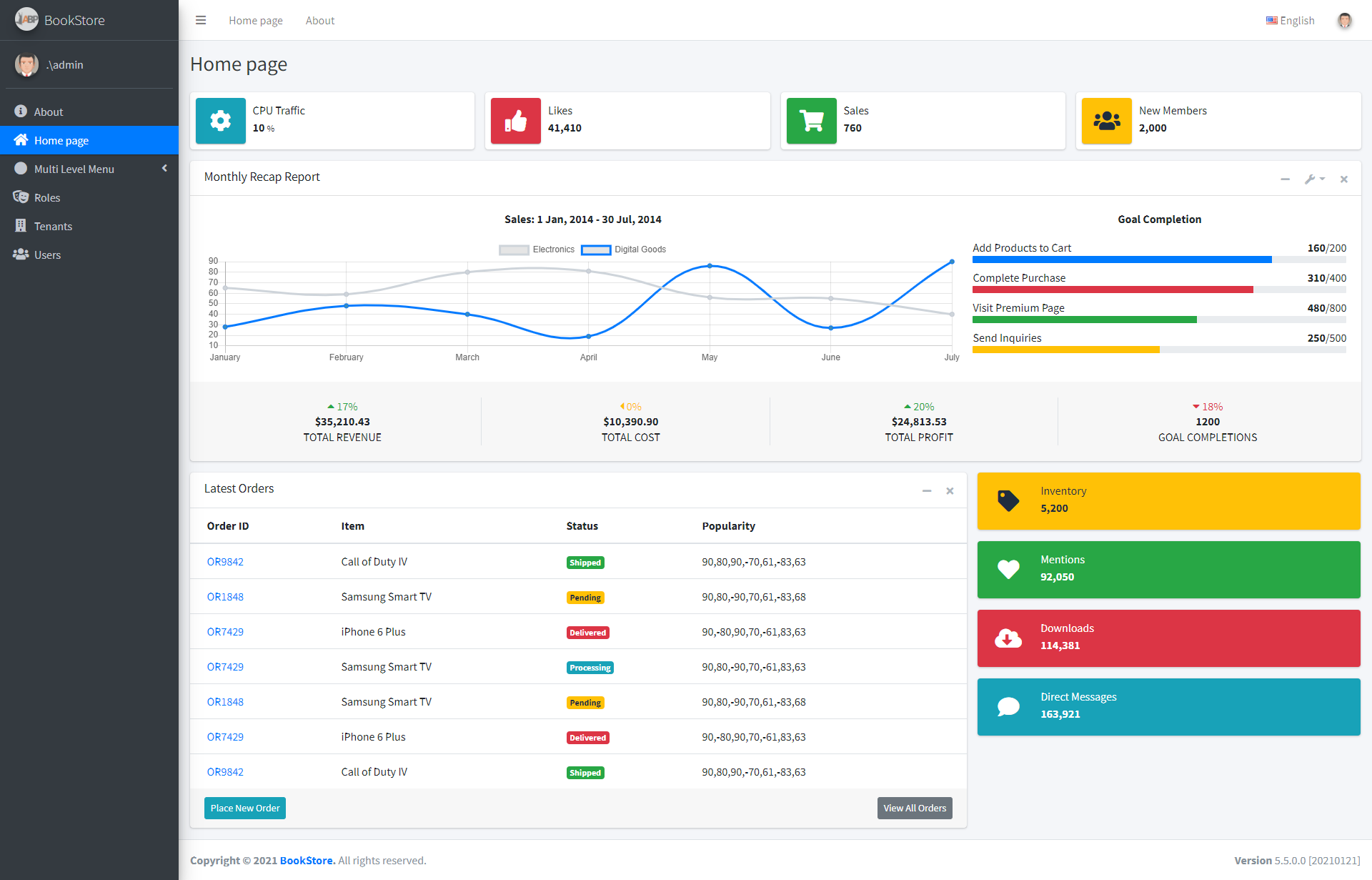Open order link OR1848

coord(225,596)
